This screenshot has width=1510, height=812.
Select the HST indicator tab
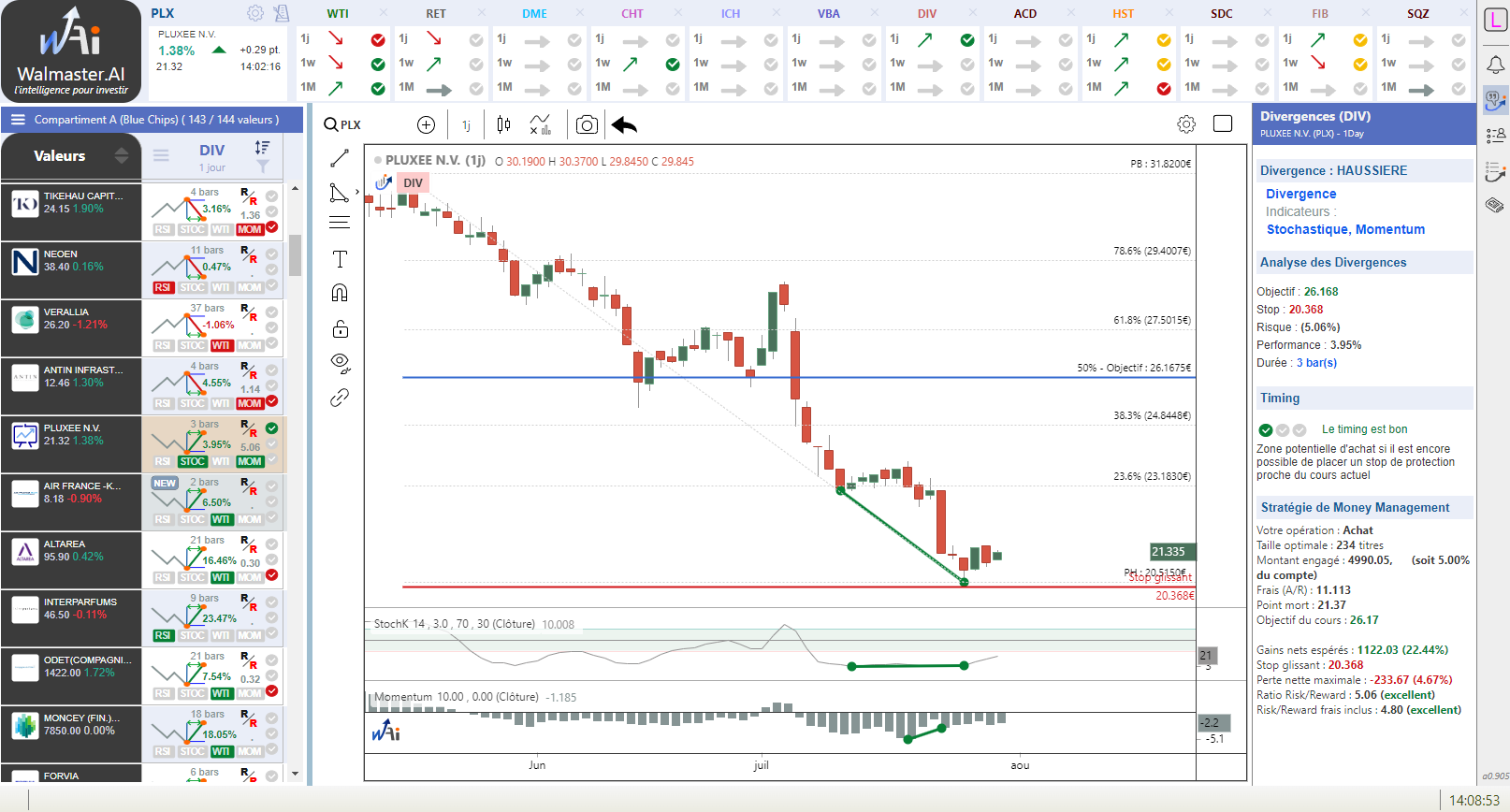(x=1123, y=14)
